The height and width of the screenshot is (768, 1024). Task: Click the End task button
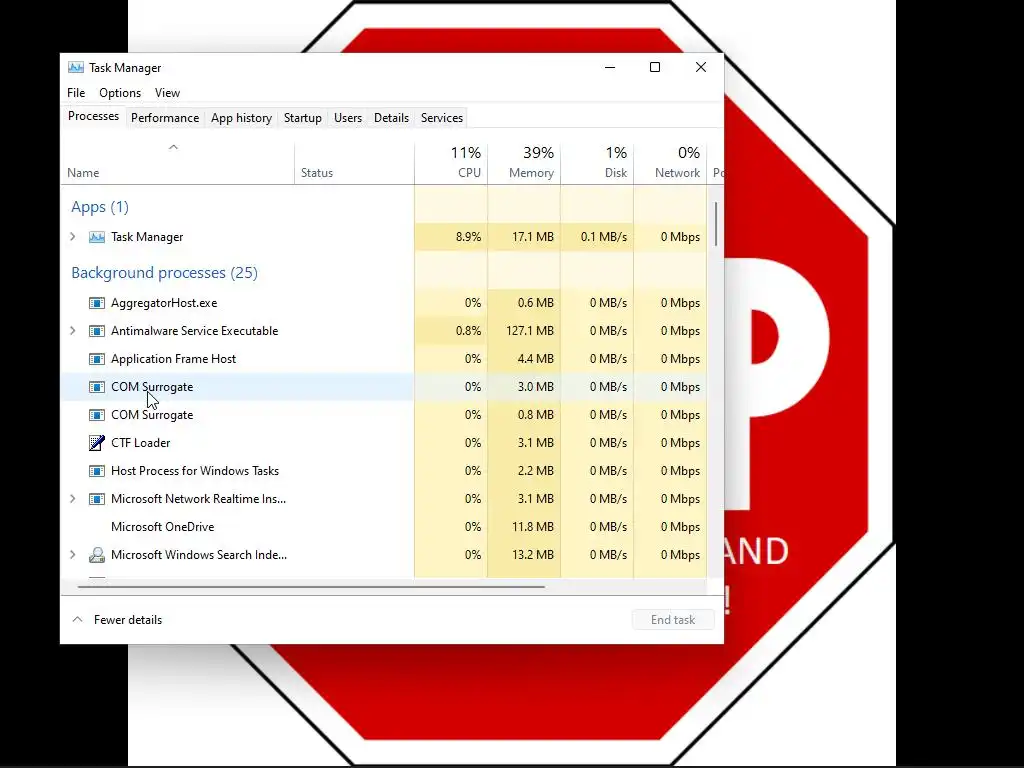(673, 620)
